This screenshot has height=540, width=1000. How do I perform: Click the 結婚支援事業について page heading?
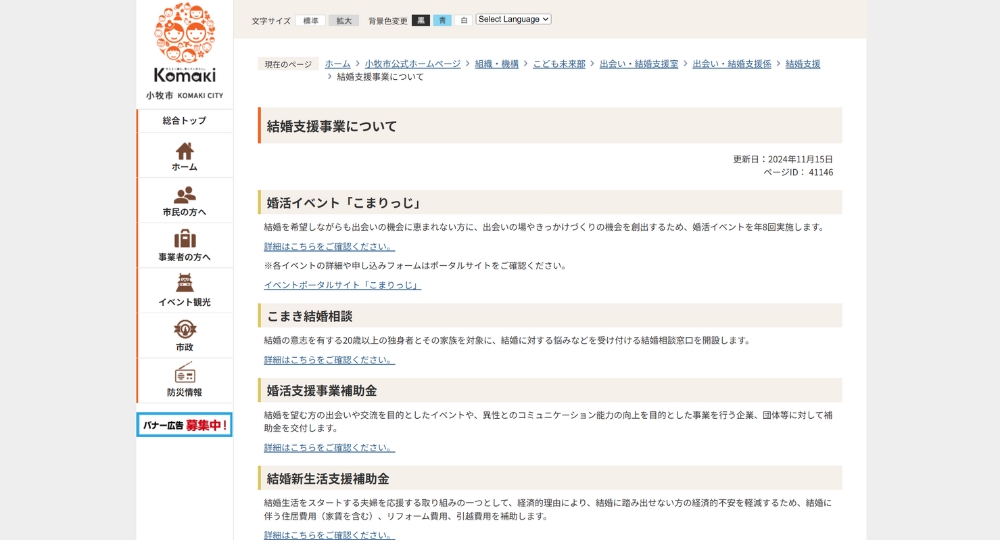coord(332,126)
